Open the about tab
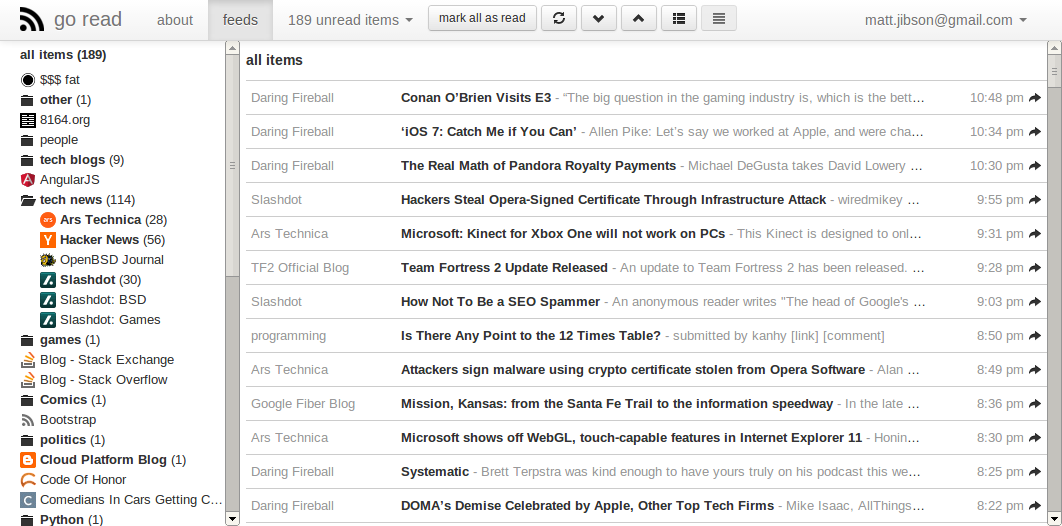The height and width of the screenshot is (526, 1062). point(175,20)
